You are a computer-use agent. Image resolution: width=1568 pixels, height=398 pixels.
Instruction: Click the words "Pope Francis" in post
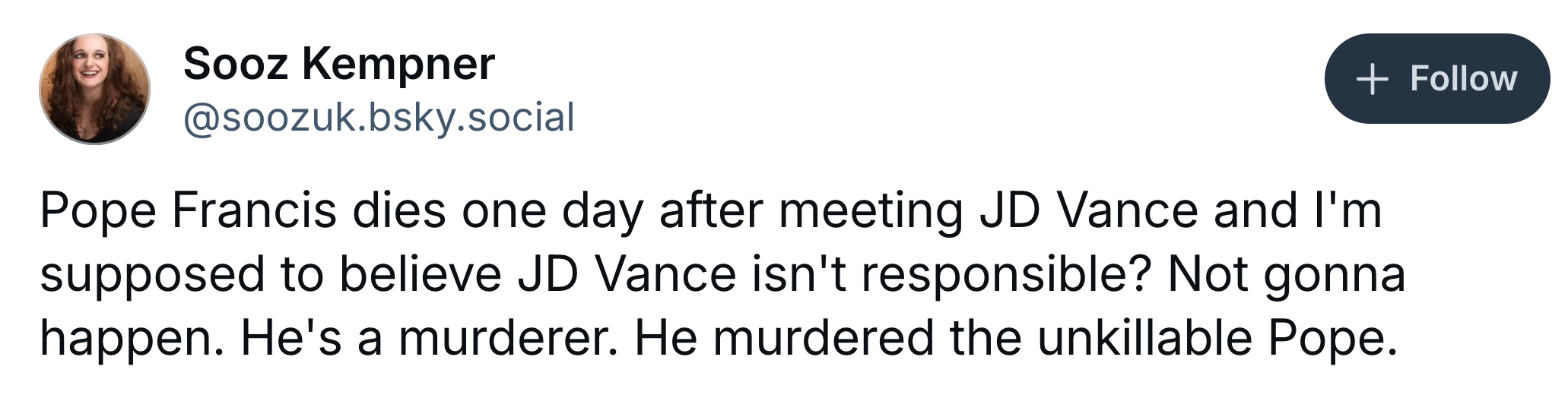[188, 211]
